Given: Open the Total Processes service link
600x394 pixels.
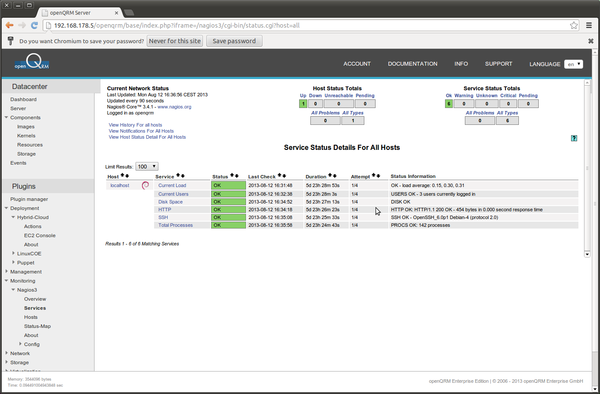Looking at the screenshot, I should point(176,225).
